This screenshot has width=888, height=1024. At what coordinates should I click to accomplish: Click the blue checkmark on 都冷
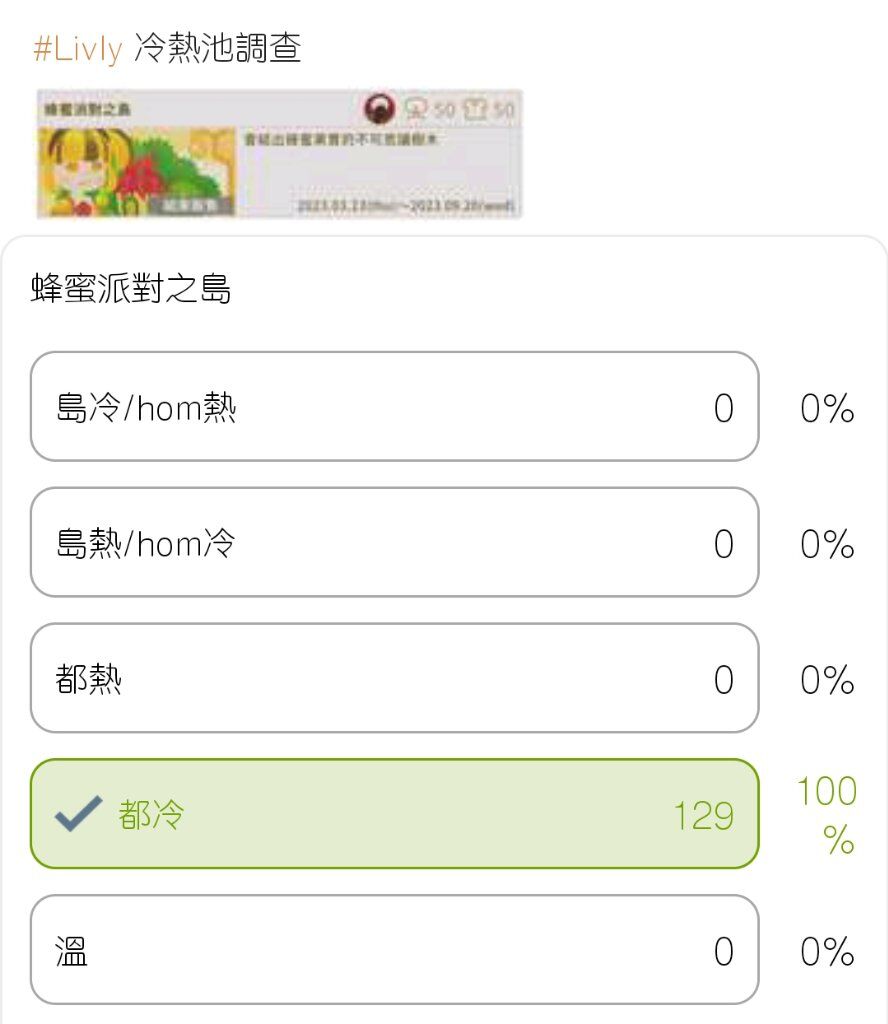[x=78, y=814]
